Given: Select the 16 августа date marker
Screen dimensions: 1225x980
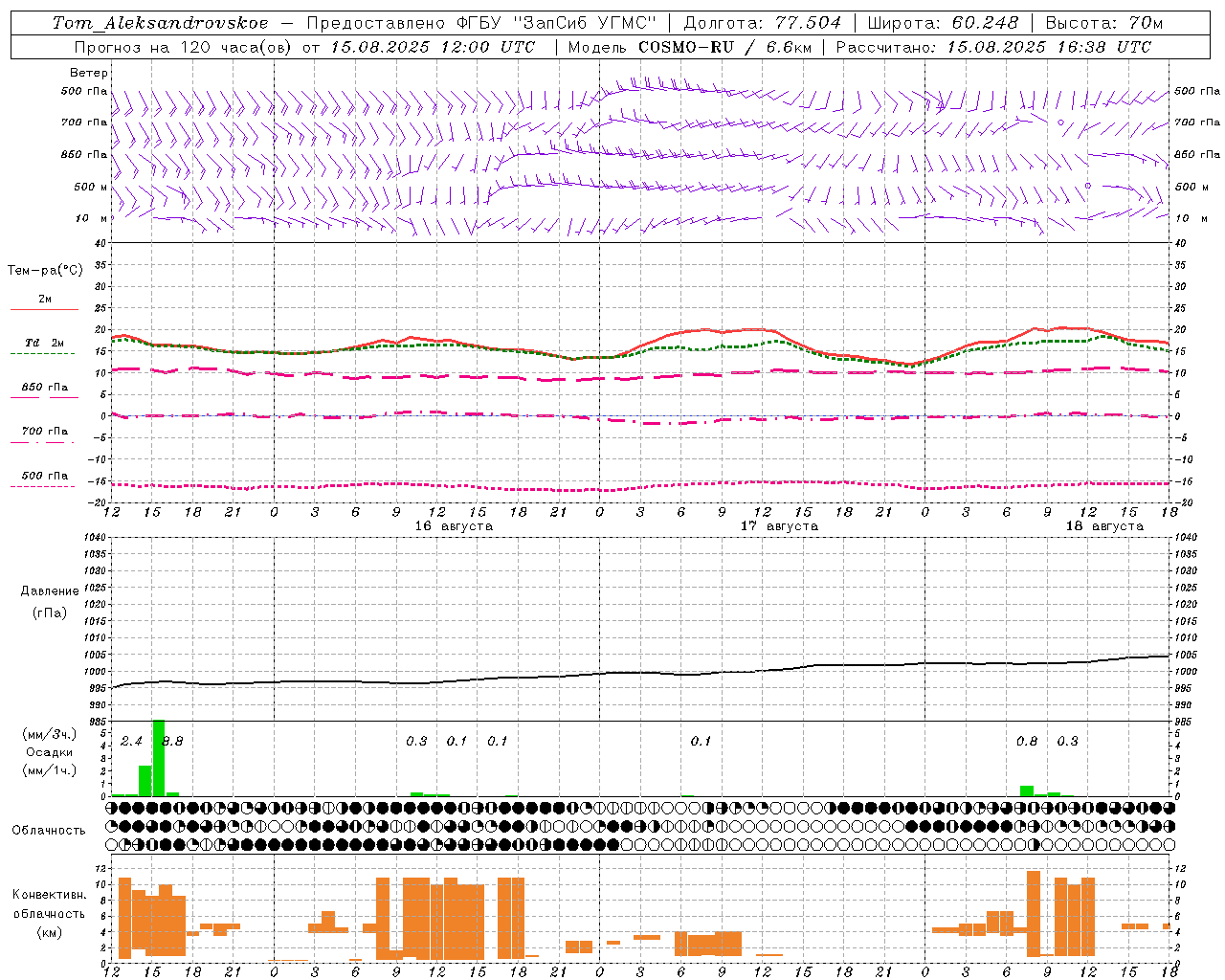Looking at the screenshot, I should pyautogui.click(x=454, y=526).
